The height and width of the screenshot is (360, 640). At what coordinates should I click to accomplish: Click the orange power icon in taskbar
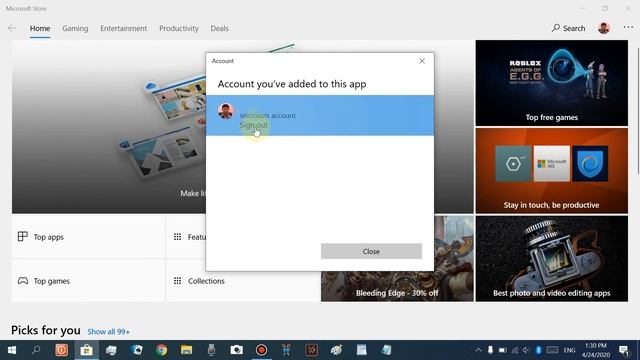pos(61,350)
